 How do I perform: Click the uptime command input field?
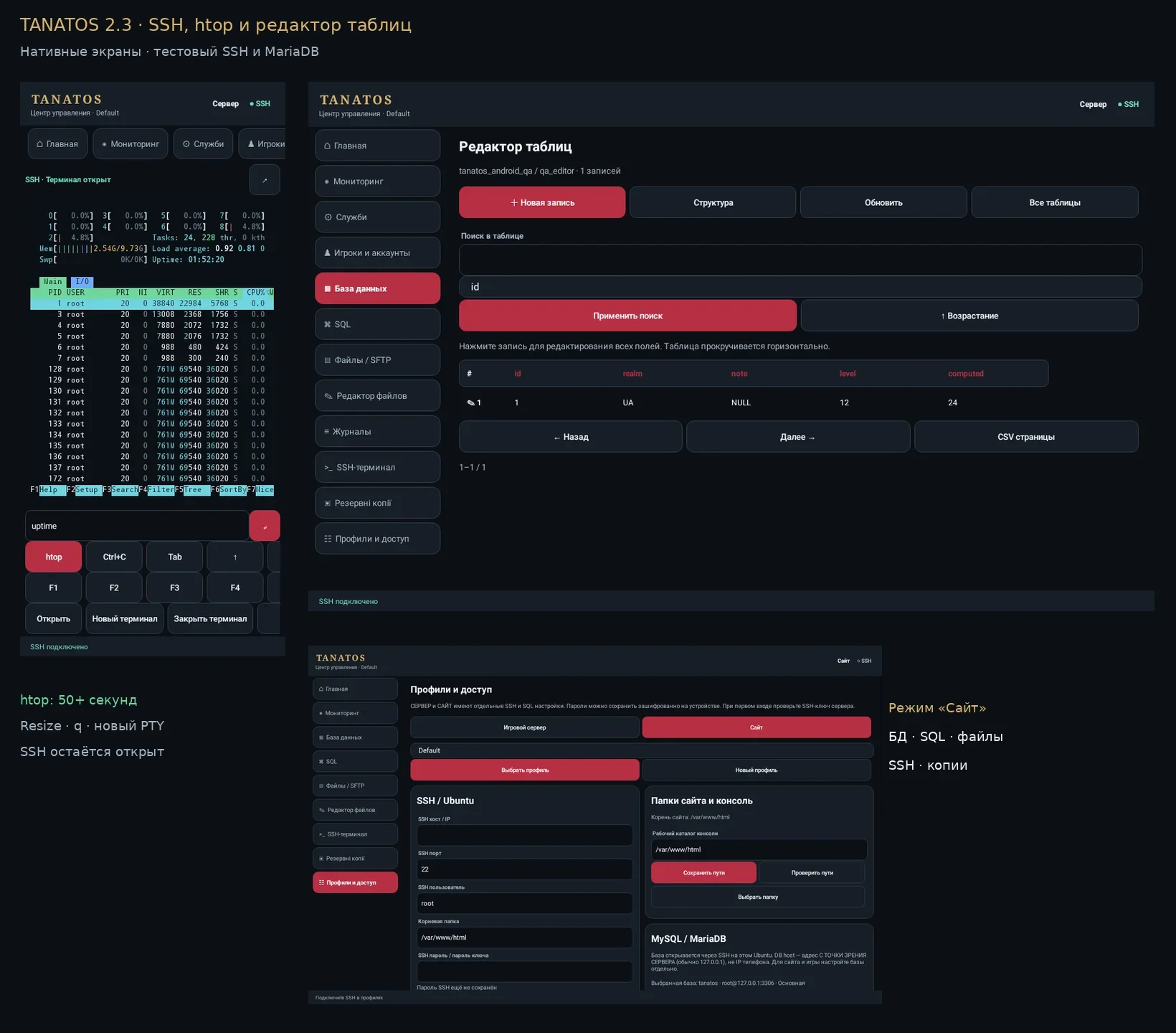point(137,526)
